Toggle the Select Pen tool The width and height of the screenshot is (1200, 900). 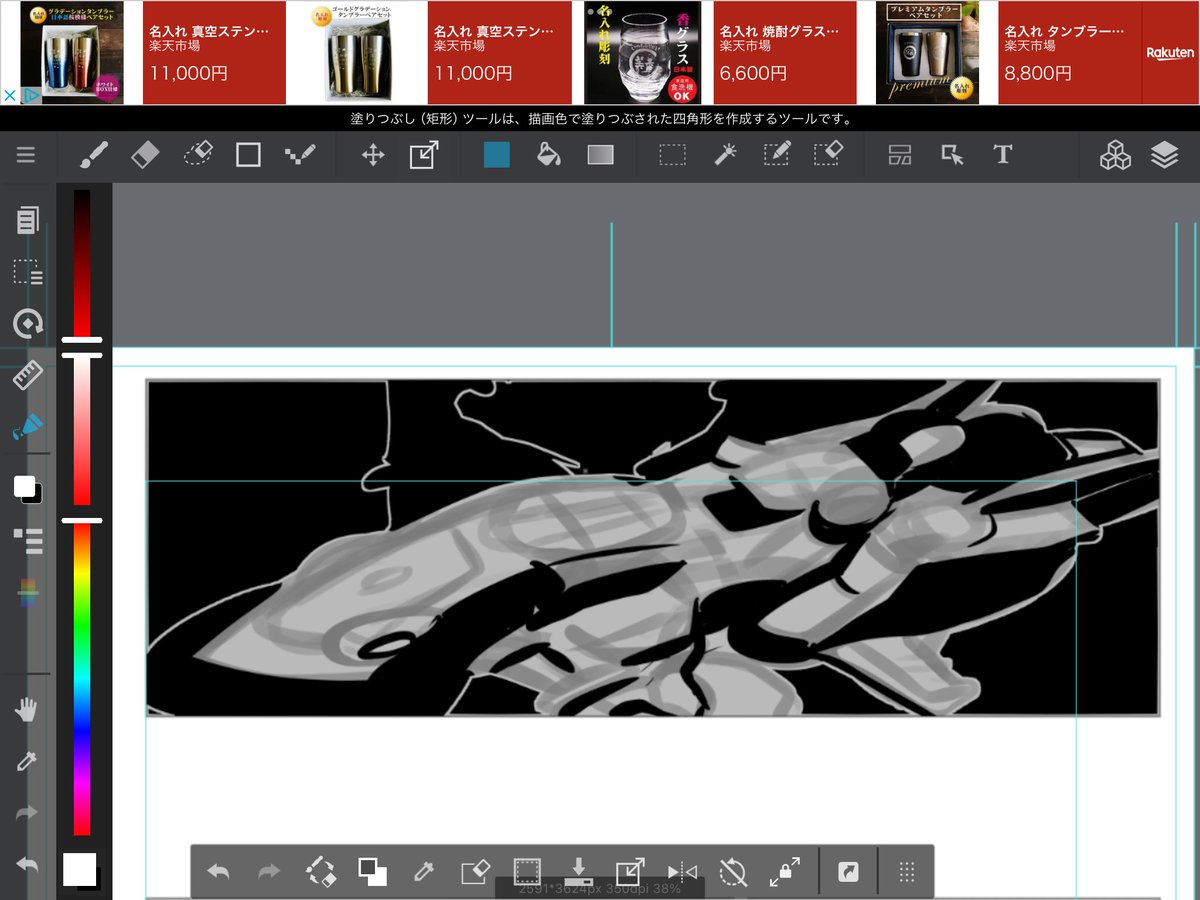click(775, 155)
